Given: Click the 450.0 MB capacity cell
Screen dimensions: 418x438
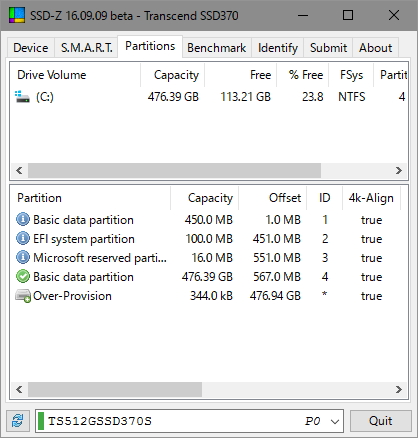Looking at the screenshot, I should pos(209,220).
